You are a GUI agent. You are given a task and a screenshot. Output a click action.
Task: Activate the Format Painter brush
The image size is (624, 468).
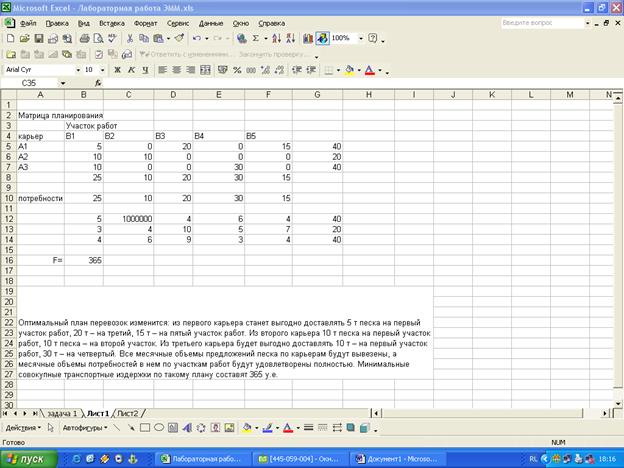click(x=179, y=38)
